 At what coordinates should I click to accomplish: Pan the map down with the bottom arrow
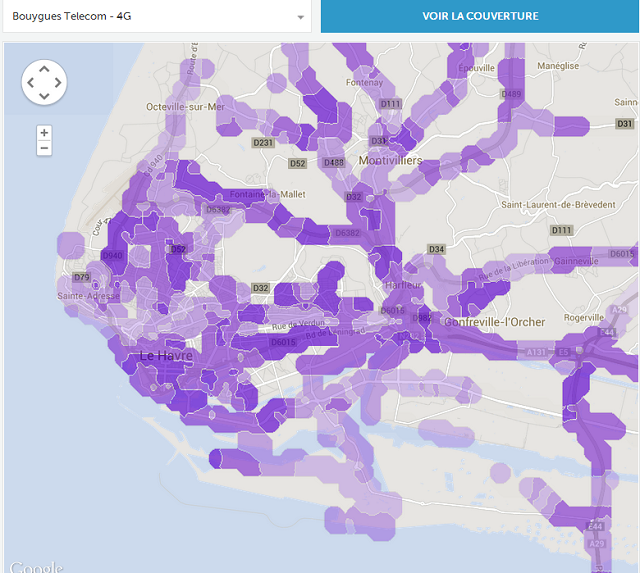tap(44, 96)
